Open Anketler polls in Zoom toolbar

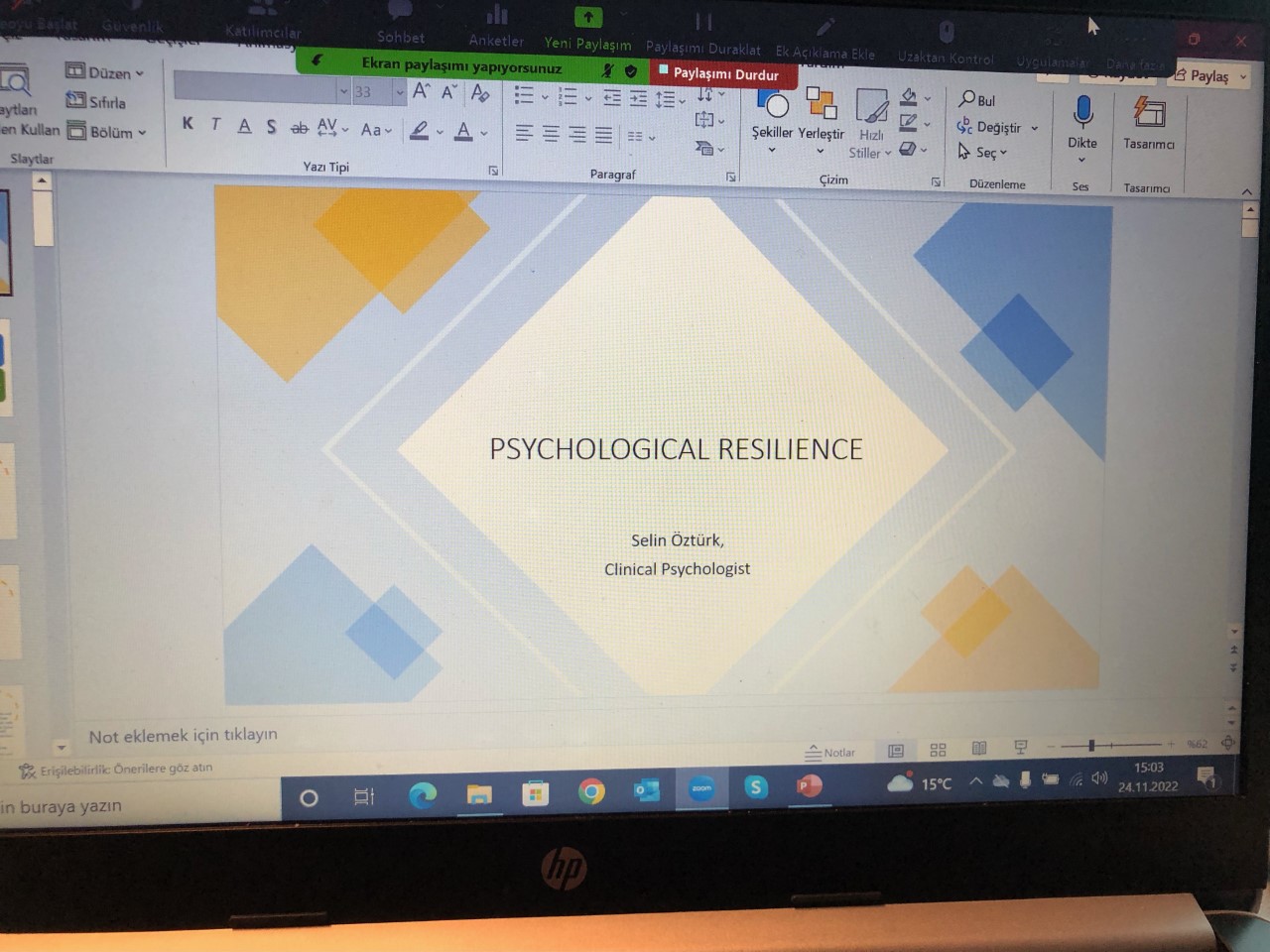[496, 25]
